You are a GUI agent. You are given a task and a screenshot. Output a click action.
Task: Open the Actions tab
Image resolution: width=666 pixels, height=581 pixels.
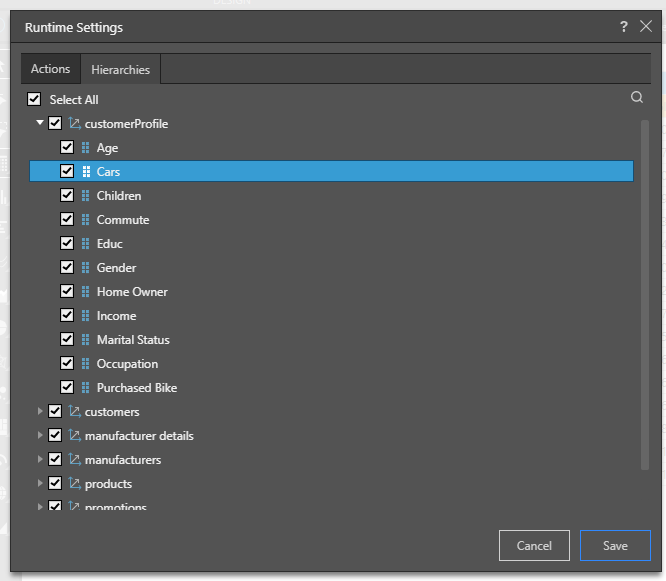click(x=50, y=69)
